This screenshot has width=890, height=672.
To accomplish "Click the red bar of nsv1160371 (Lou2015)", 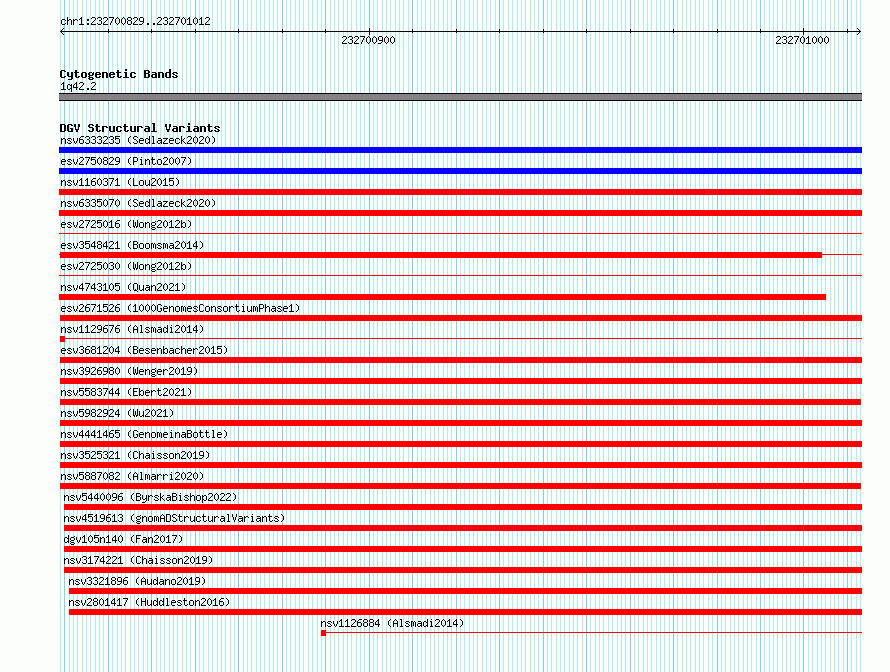I will [460, 192].
